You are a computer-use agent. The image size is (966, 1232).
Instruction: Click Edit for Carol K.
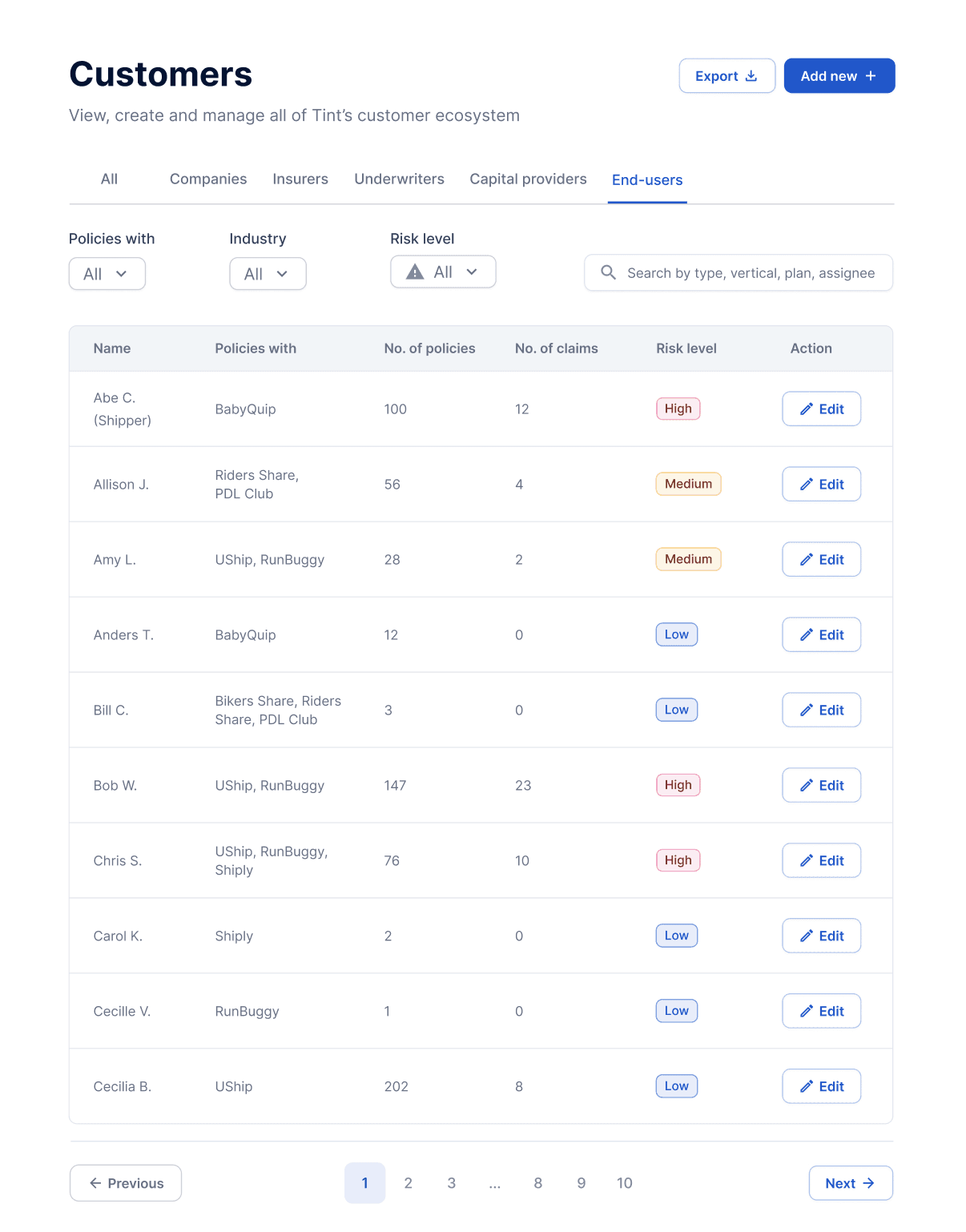821,936
